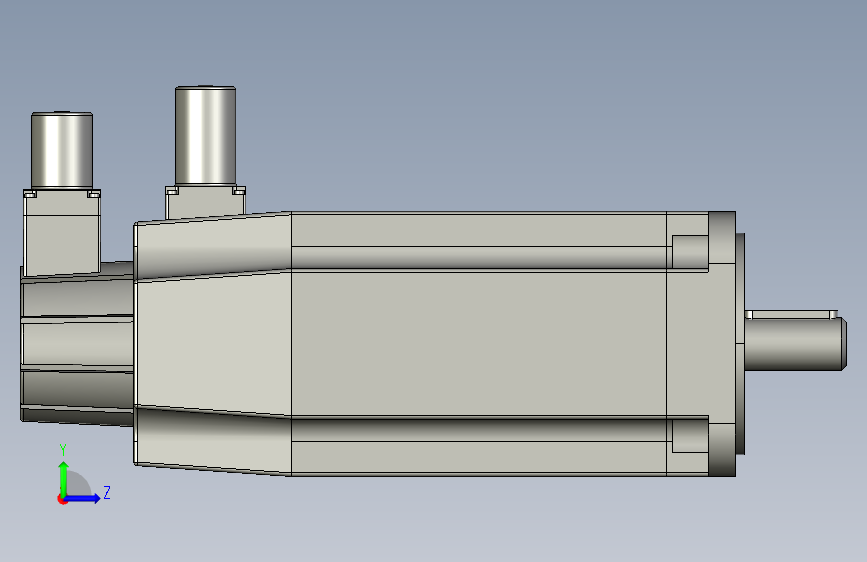Click the blue Z axis arrow of triad
867x562 pixels.
coord(83,498)
